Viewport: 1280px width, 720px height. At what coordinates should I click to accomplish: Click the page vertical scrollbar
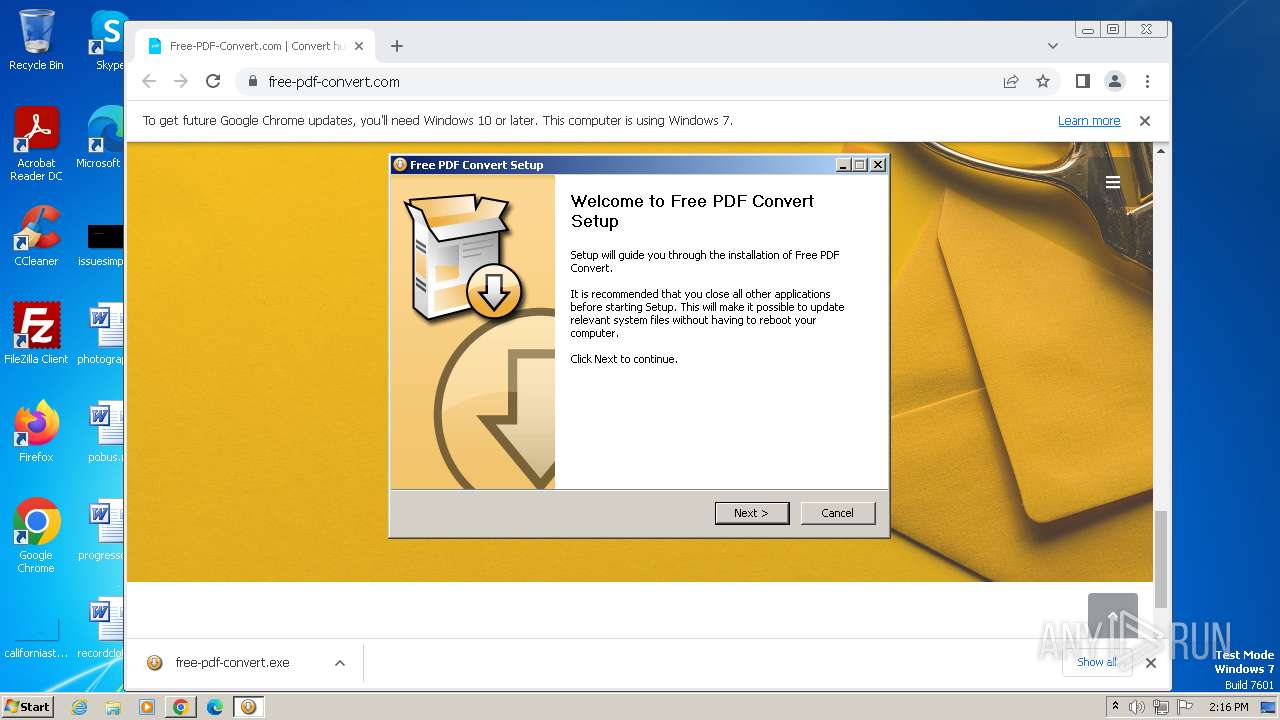coord(1161,559)
